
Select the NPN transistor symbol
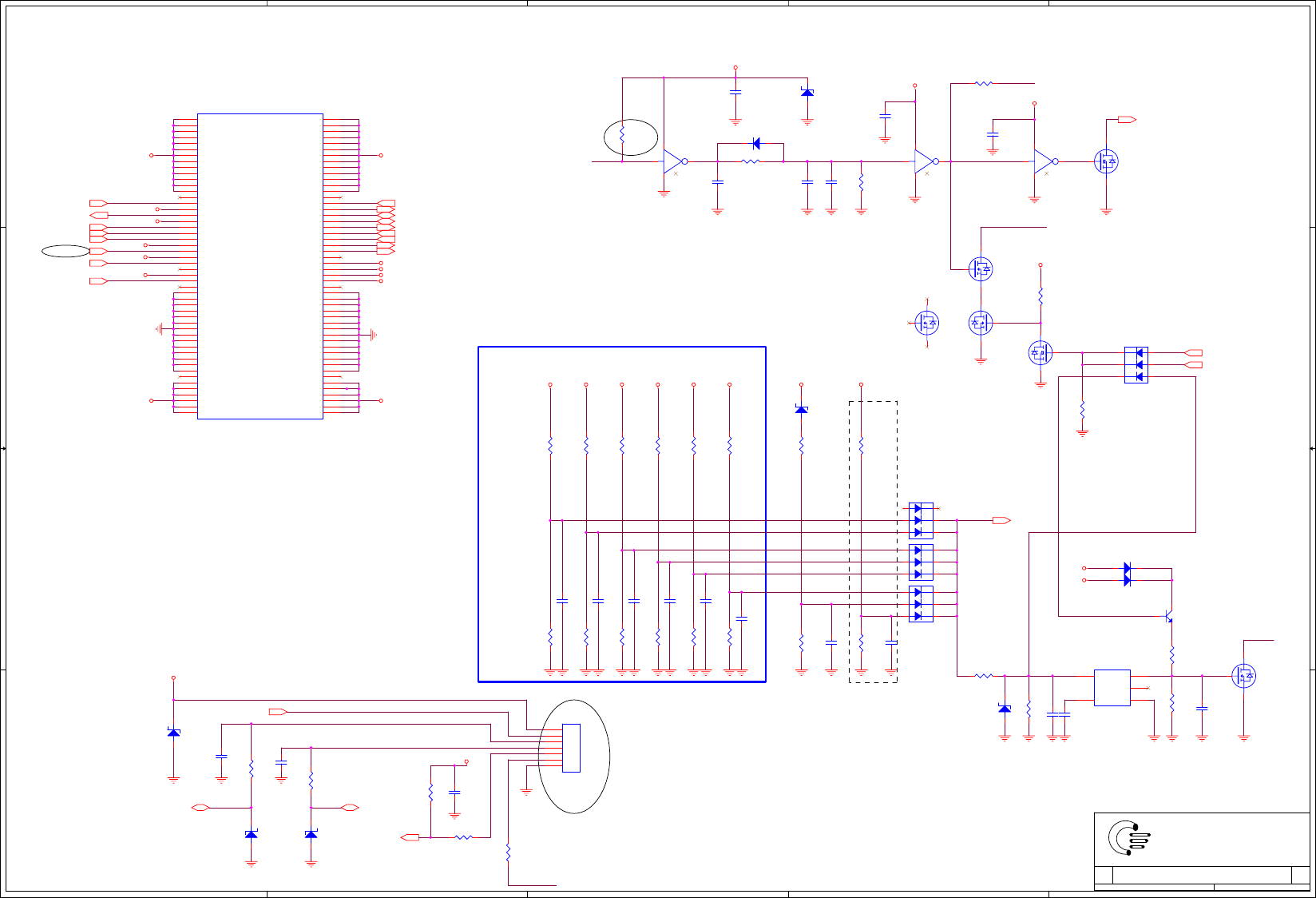(1168, 617)
